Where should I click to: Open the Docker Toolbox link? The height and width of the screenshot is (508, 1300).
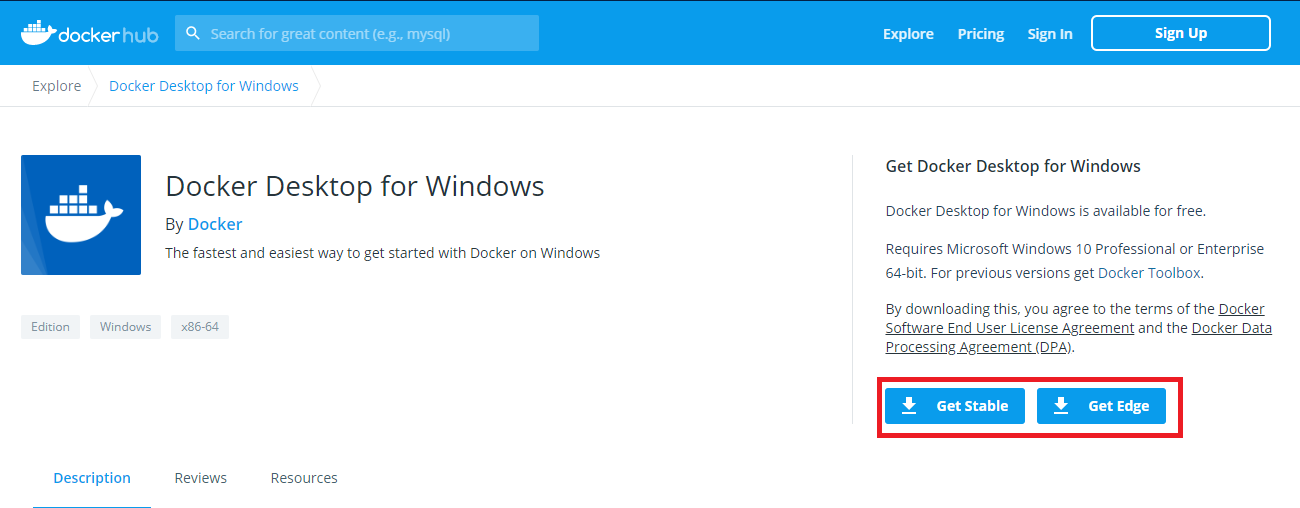click(x=1149, y=273)
